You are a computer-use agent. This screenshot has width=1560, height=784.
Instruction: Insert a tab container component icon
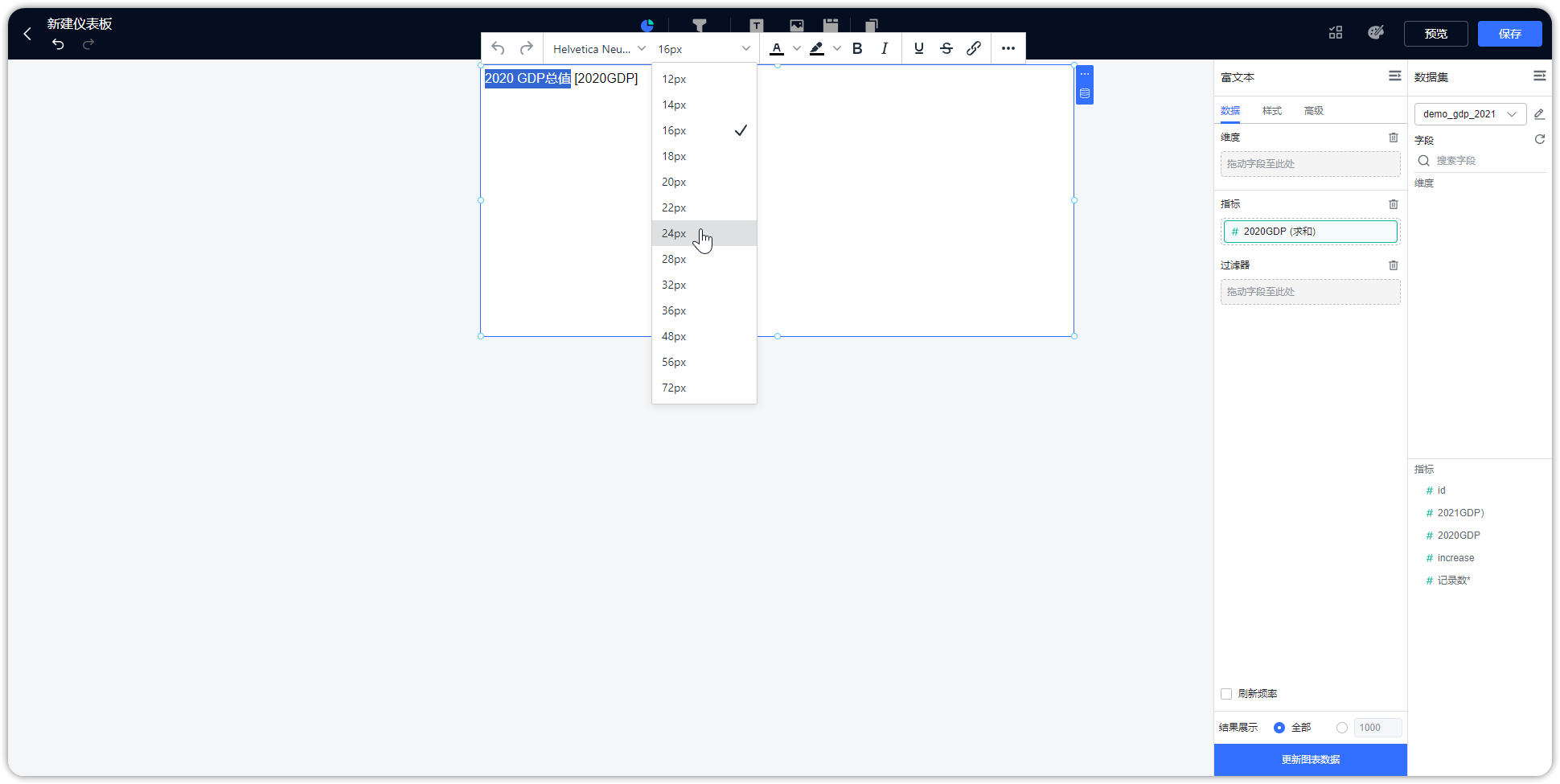click(x=831, y=26)
